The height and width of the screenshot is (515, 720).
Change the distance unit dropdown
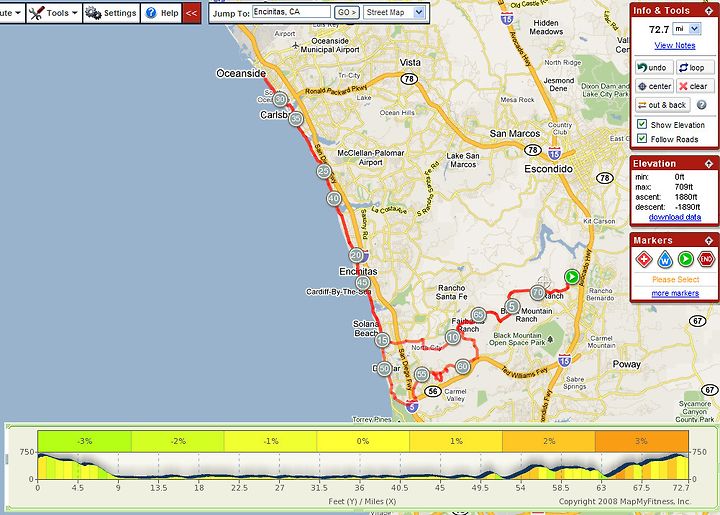[x=687, y=29]
